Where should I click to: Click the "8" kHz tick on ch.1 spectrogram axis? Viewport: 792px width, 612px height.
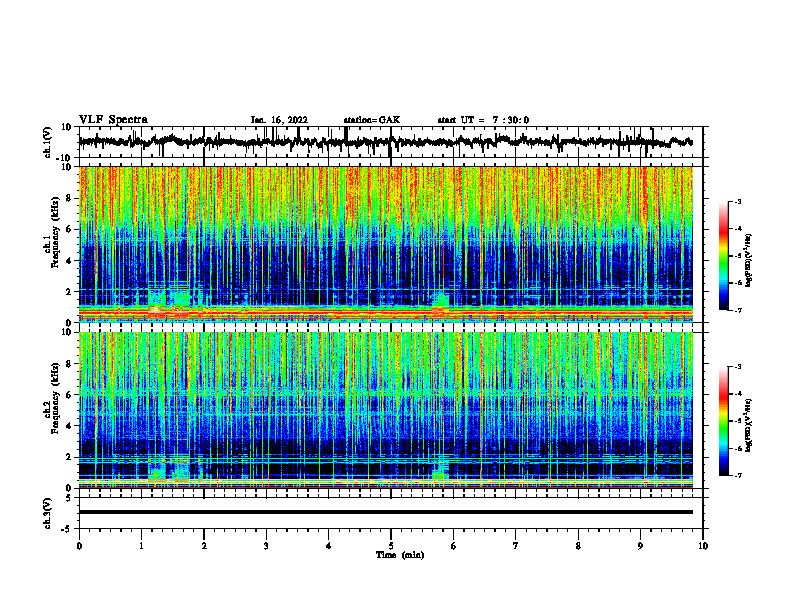click(69, 198)
